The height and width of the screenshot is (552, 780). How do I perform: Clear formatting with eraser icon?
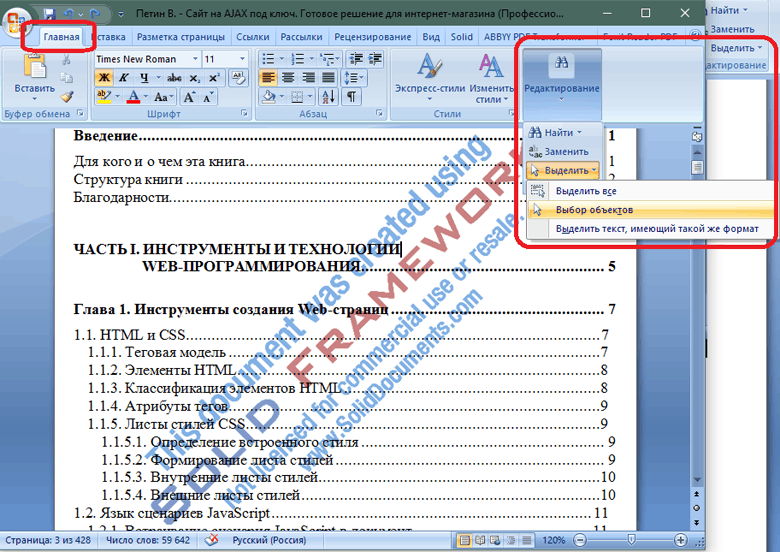[239, 78]
